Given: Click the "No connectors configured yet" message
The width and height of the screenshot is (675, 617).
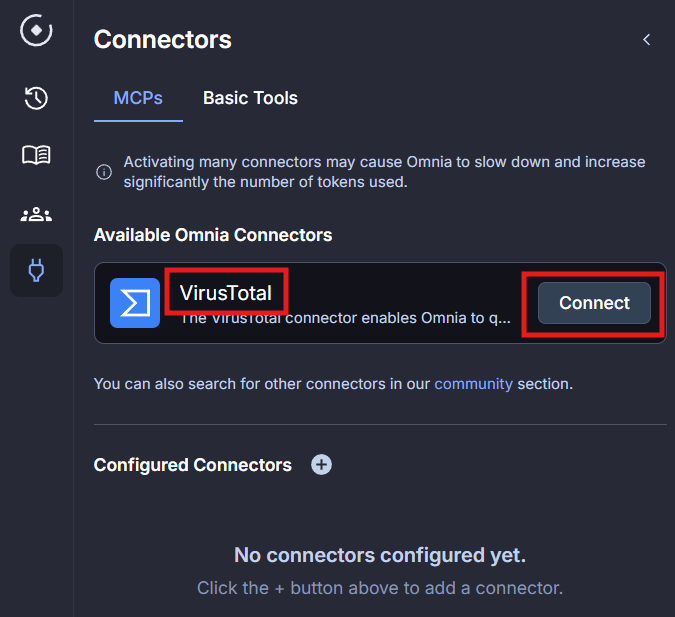Looking at the screenshot, I should [379, 555].
